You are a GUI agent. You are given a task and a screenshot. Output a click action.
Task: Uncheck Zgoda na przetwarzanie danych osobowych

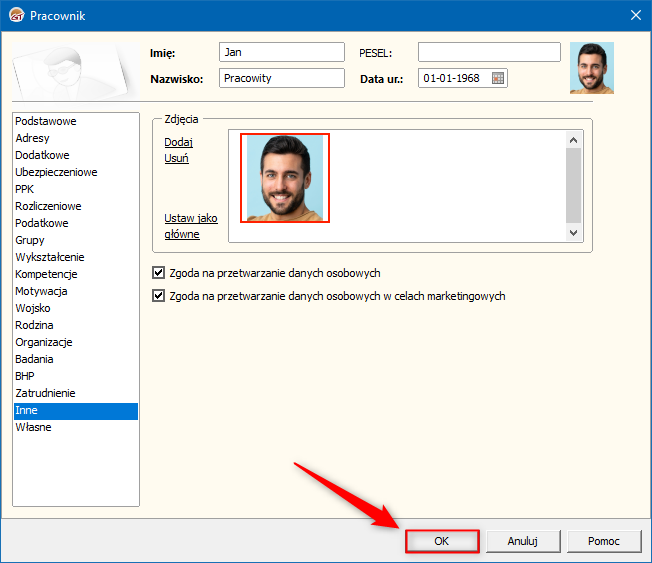158,273
